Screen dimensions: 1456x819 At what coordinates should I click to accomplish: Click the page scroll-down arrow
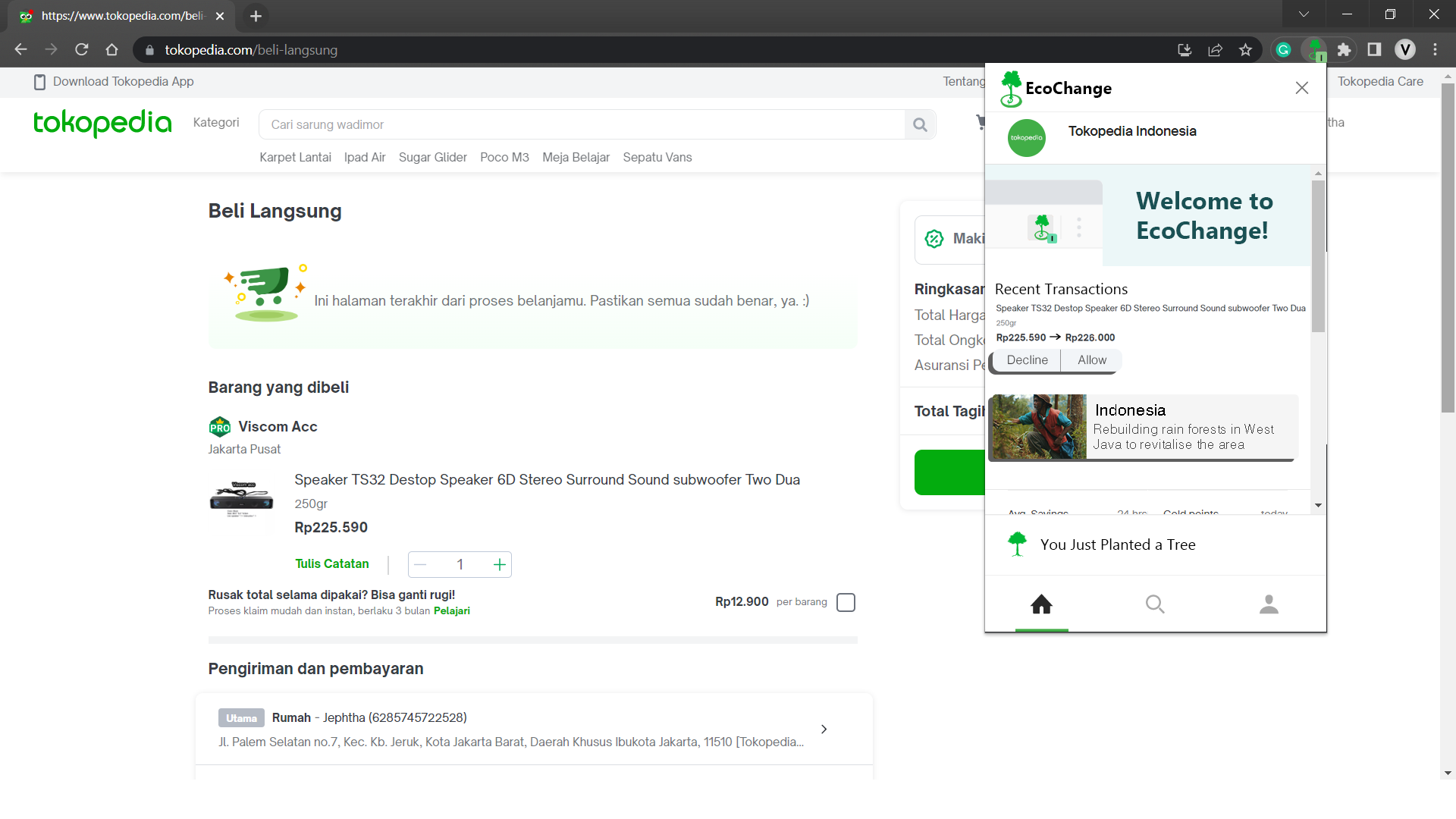pyautogui.click(x=1448, y=773)
